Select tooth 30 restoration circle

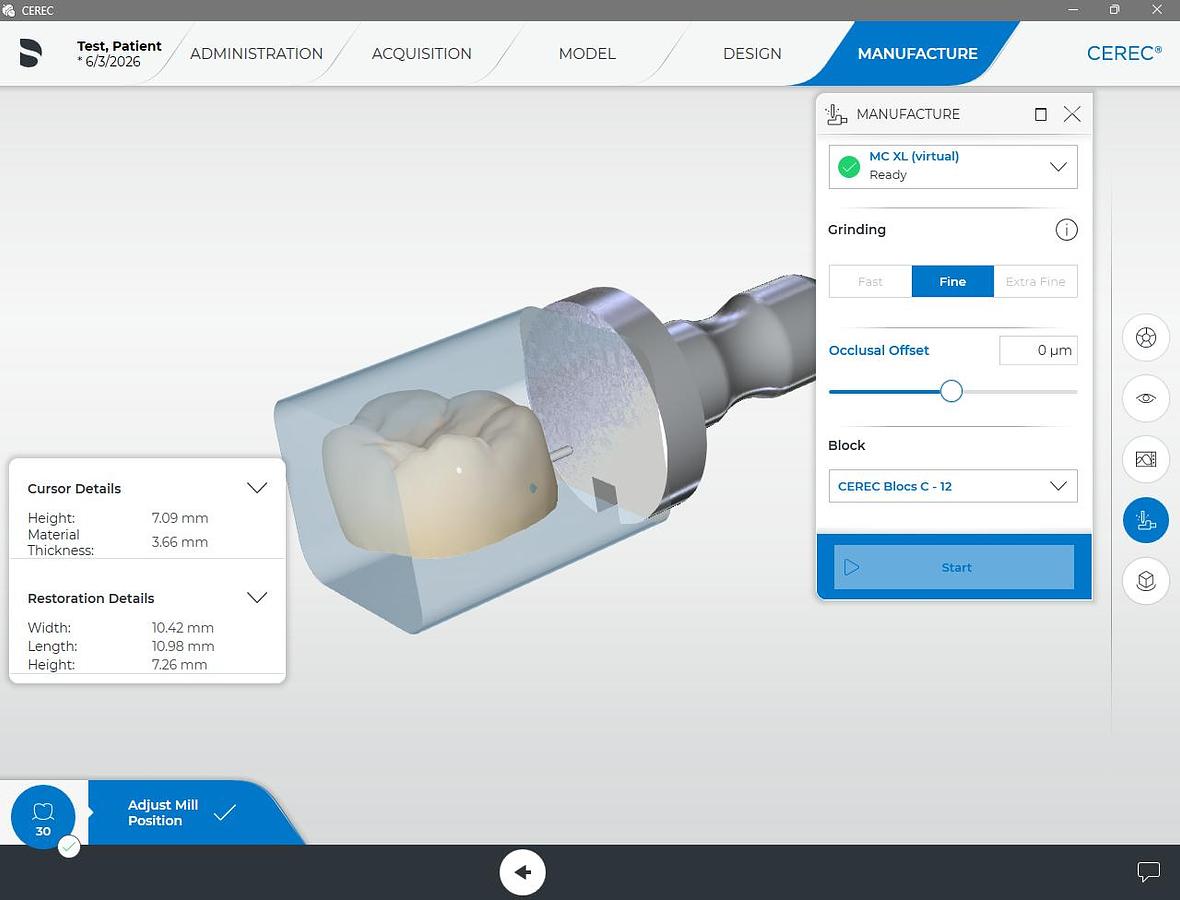(x=43, y=817)
